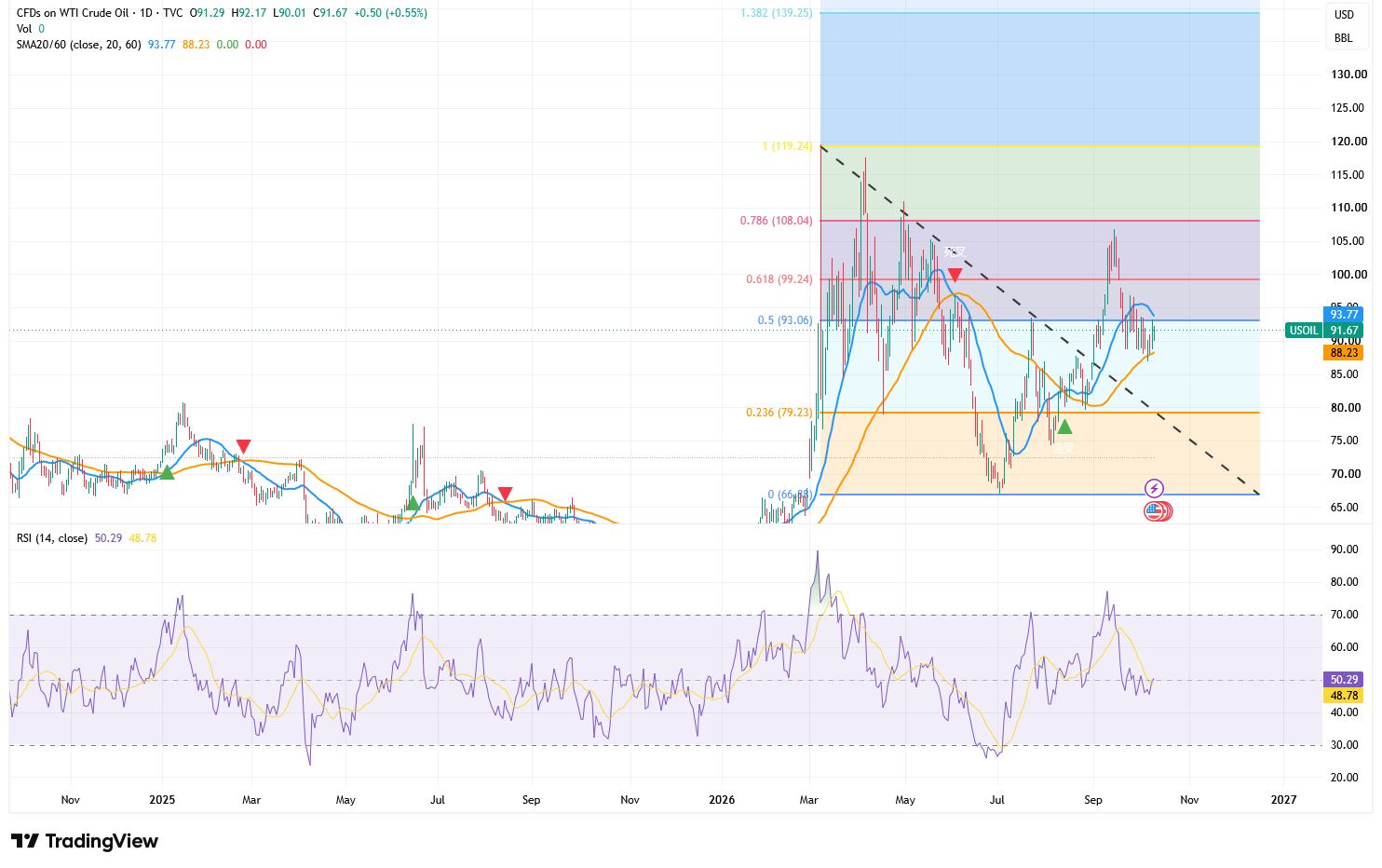The width and height of the screenshot is (1382, 868).
Task: Select the 0.236 (79.23) Fibonacci level label
Action: click(x=779, y=413)
